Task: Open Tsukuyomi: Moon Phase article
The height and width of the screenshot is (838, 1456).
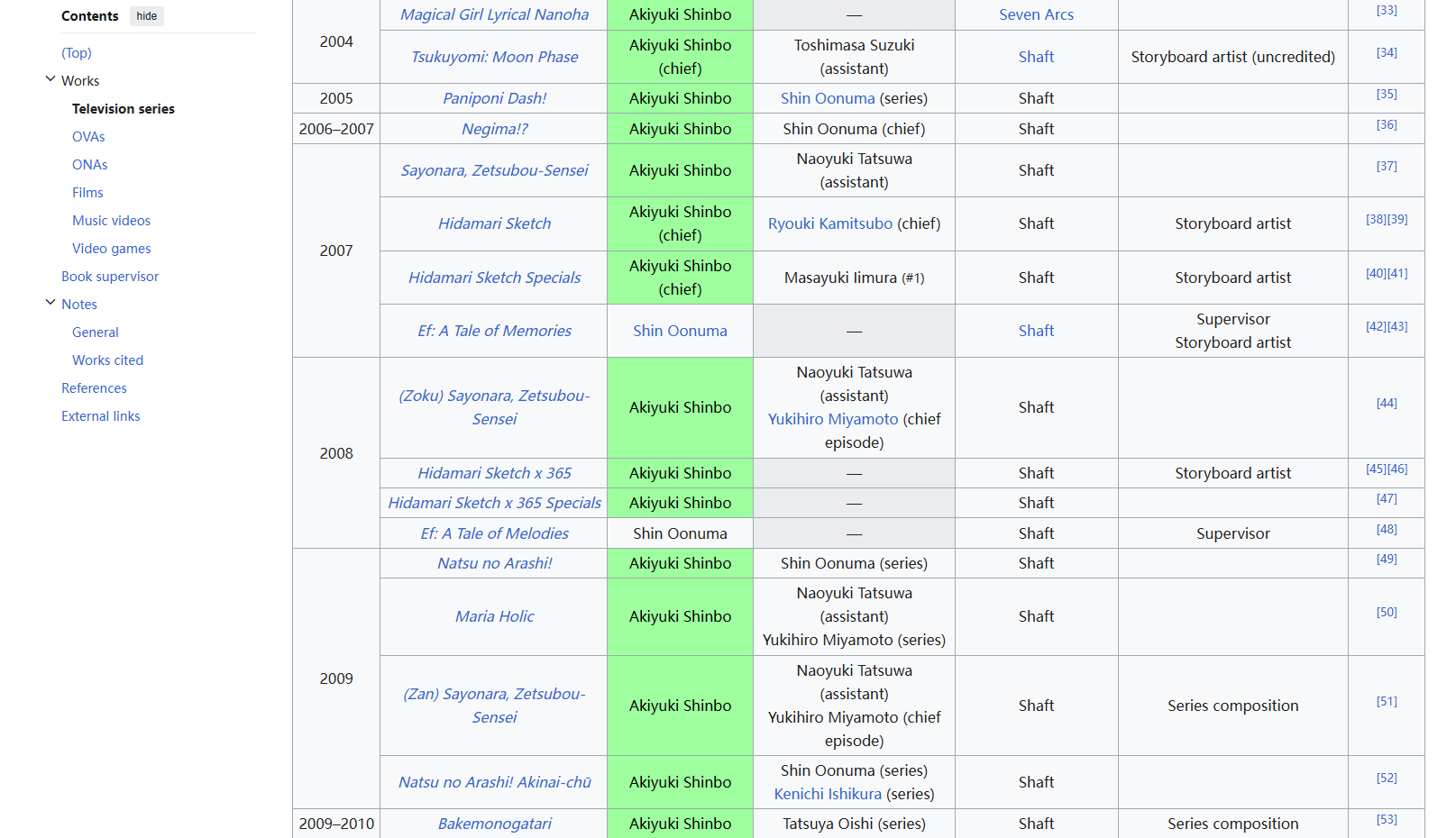Action: coord(494,57)
